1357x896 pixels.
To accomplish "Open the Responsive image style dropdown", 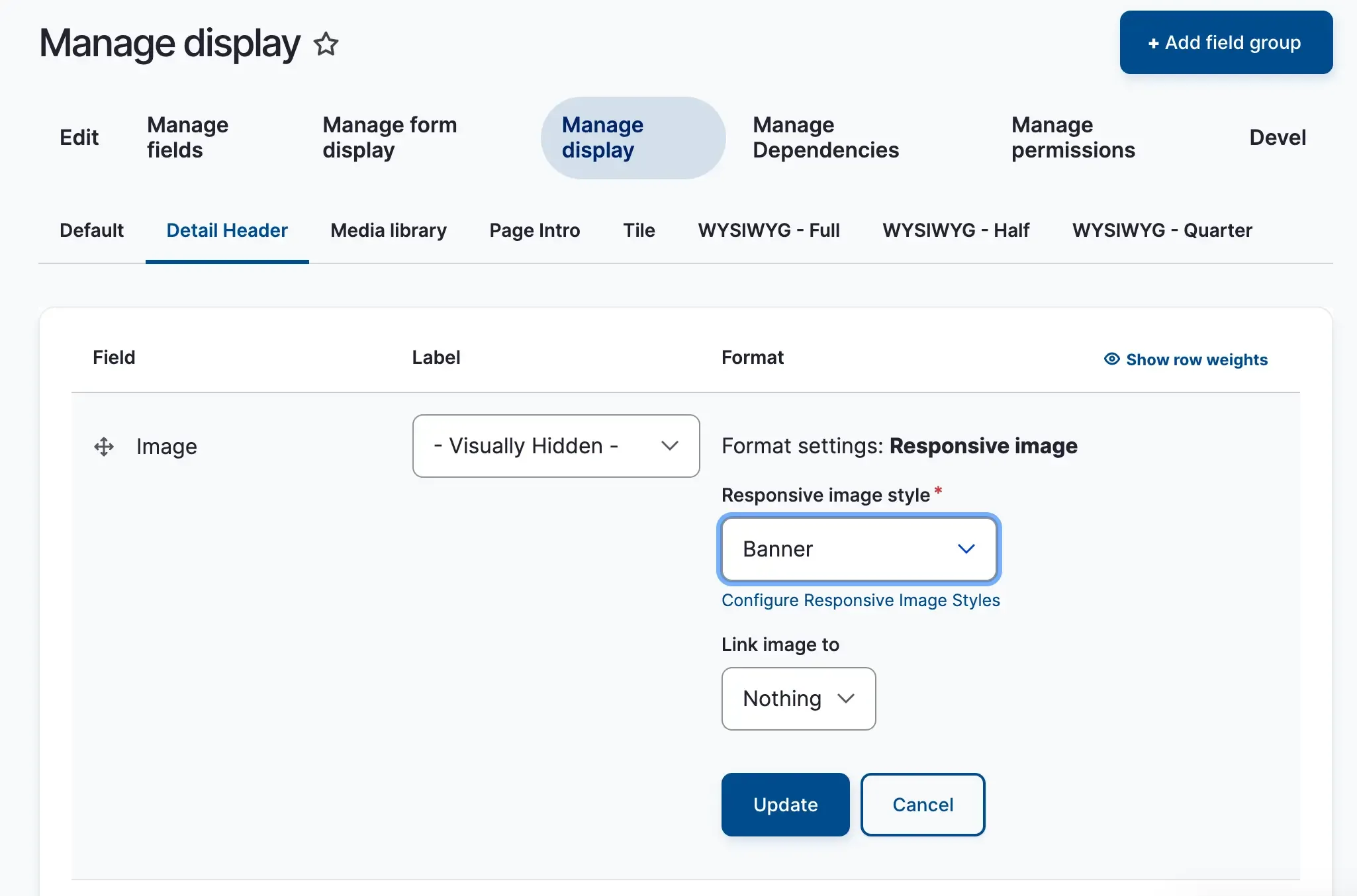I will [859, 549].
